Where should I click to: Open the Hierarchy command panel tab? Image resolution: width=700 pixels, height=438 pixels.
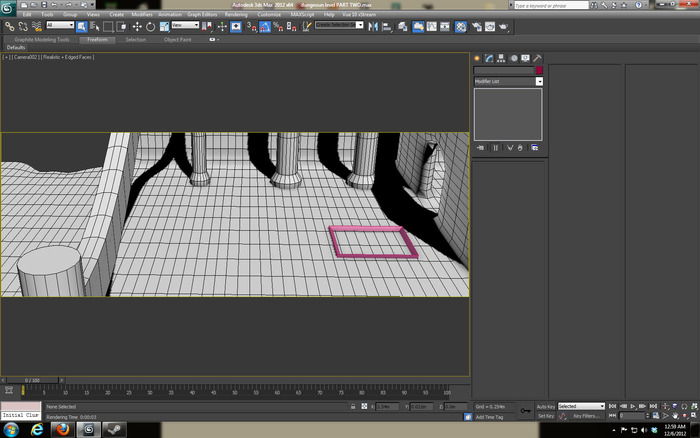(x=501, y=58)
